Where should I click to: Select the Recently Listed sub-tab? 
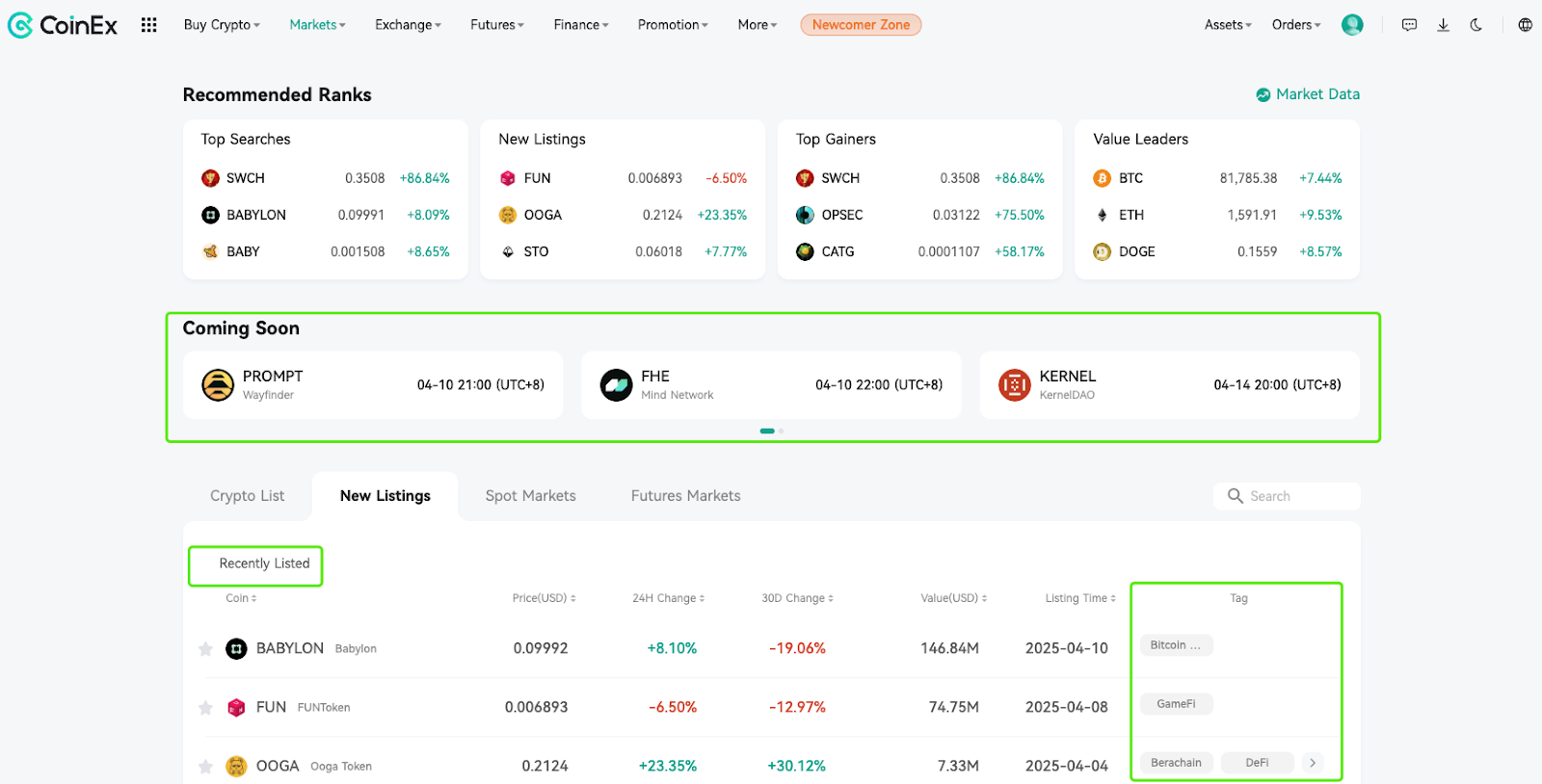[x=265, y=564]
